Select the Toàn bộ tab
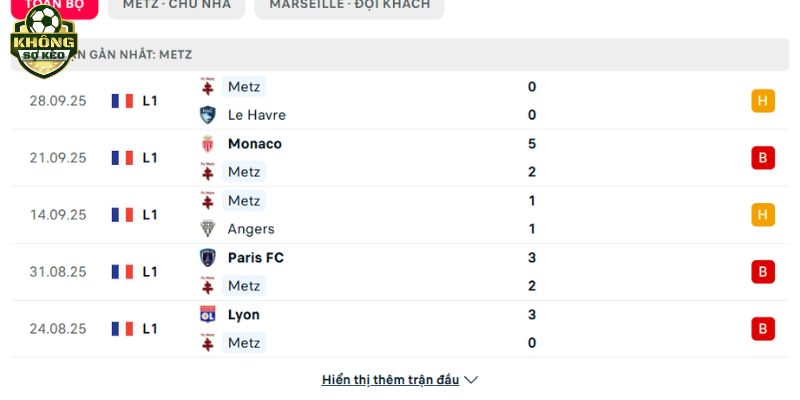Image resolution: width=800 pixels, height=400 pixels. [x=55, y=5]
